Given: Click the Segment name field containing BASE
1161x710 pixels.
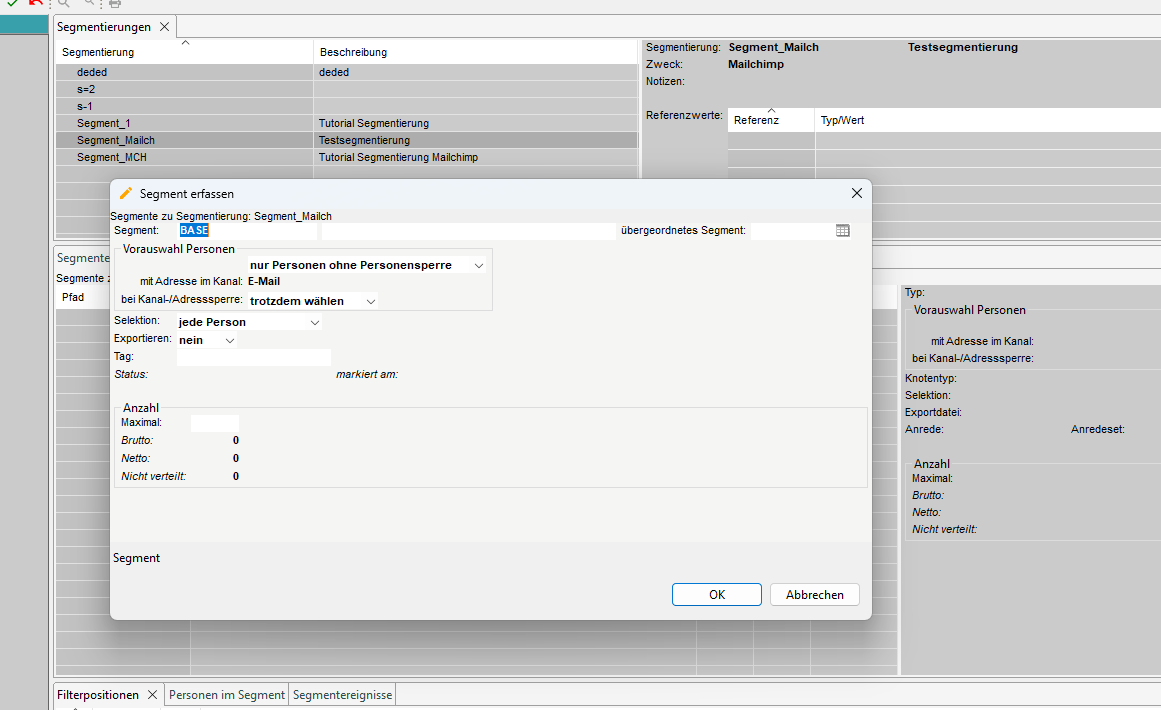Looking at the screenshot, I should tap(246, 231).
